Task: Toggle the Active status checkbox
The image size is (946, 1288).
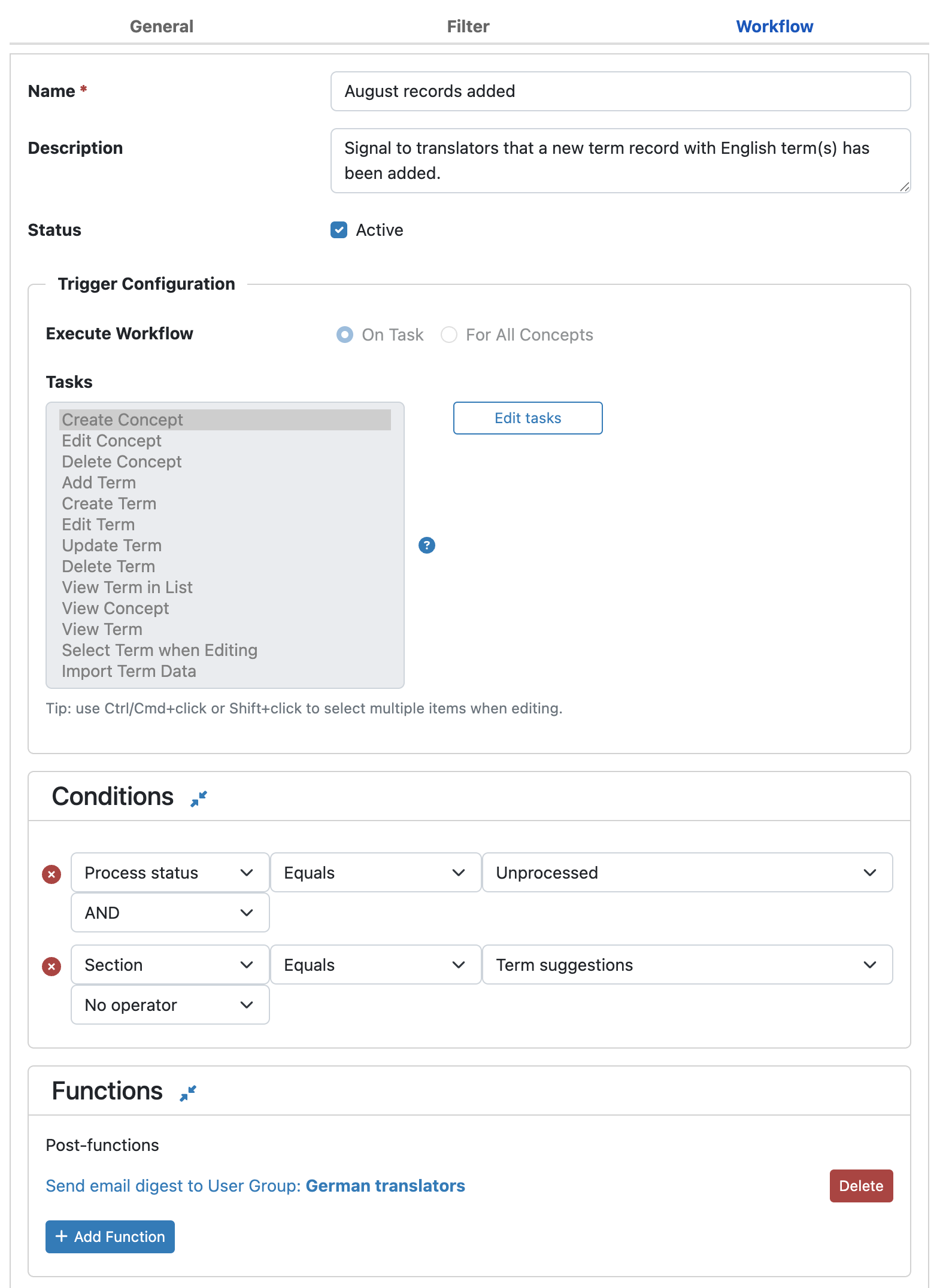Action: coord(339,230)
